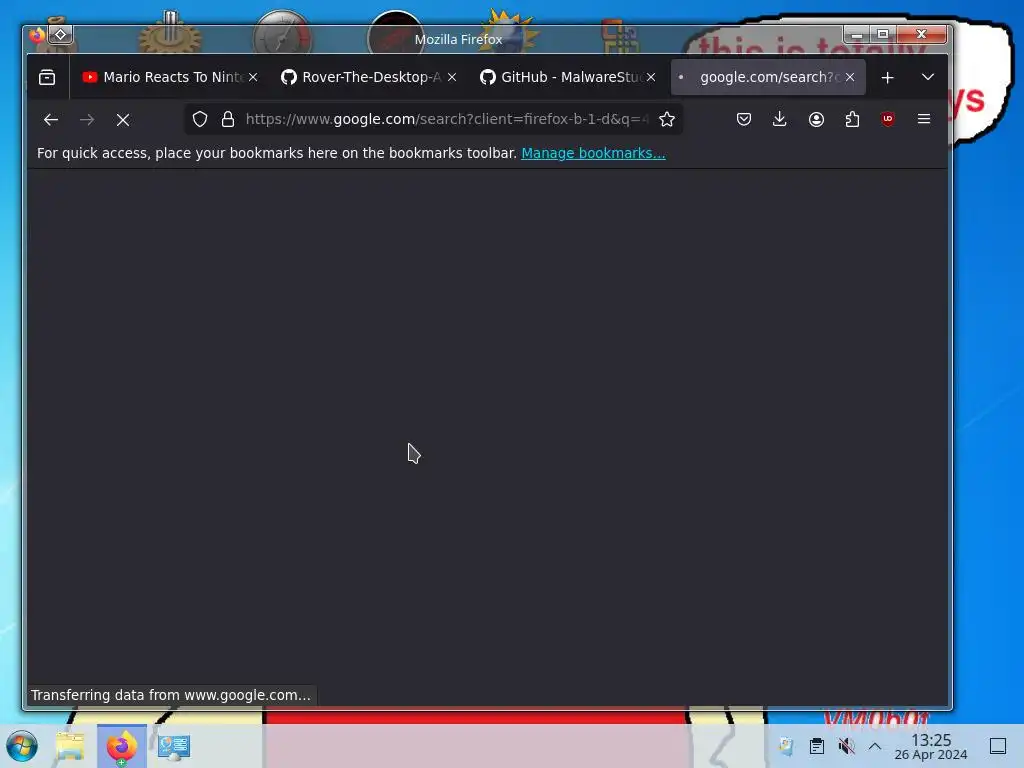Go forward one page
This screenshot has width=1024, height=768.
tap(87, 120)
